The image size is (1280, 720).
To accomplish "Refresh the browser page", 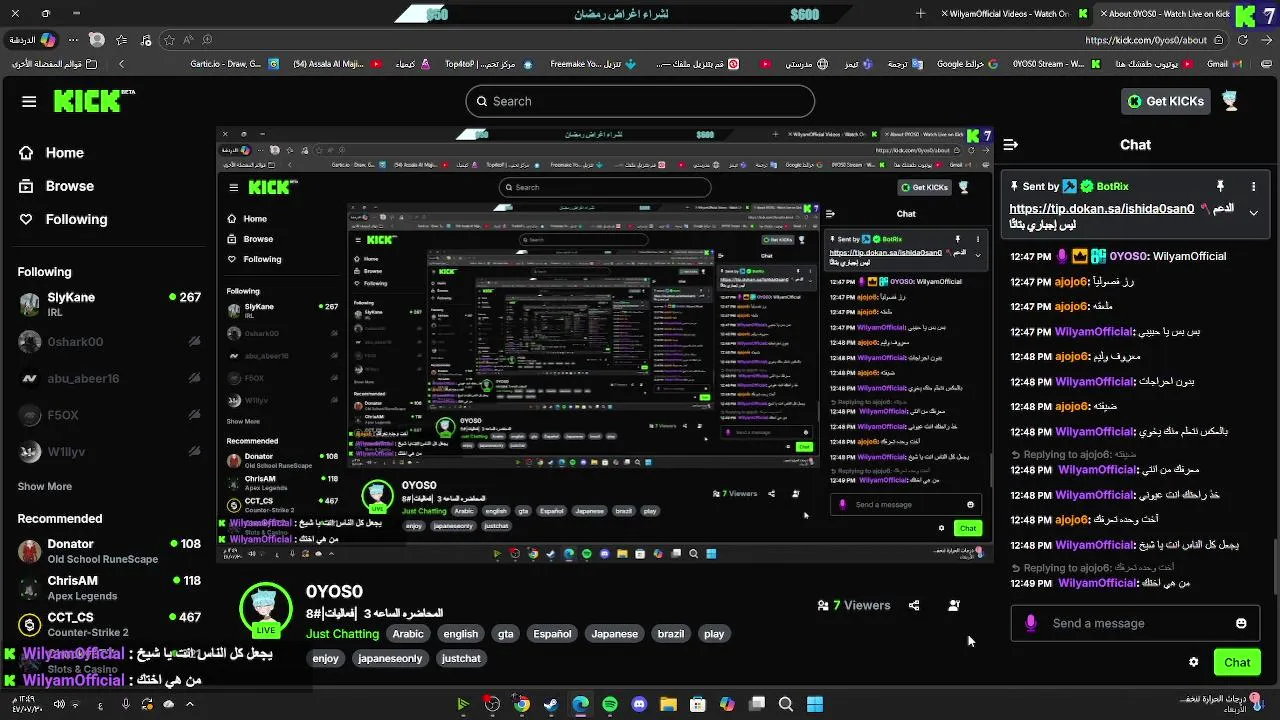I will pyautogui.click(x=1243, y=40).
